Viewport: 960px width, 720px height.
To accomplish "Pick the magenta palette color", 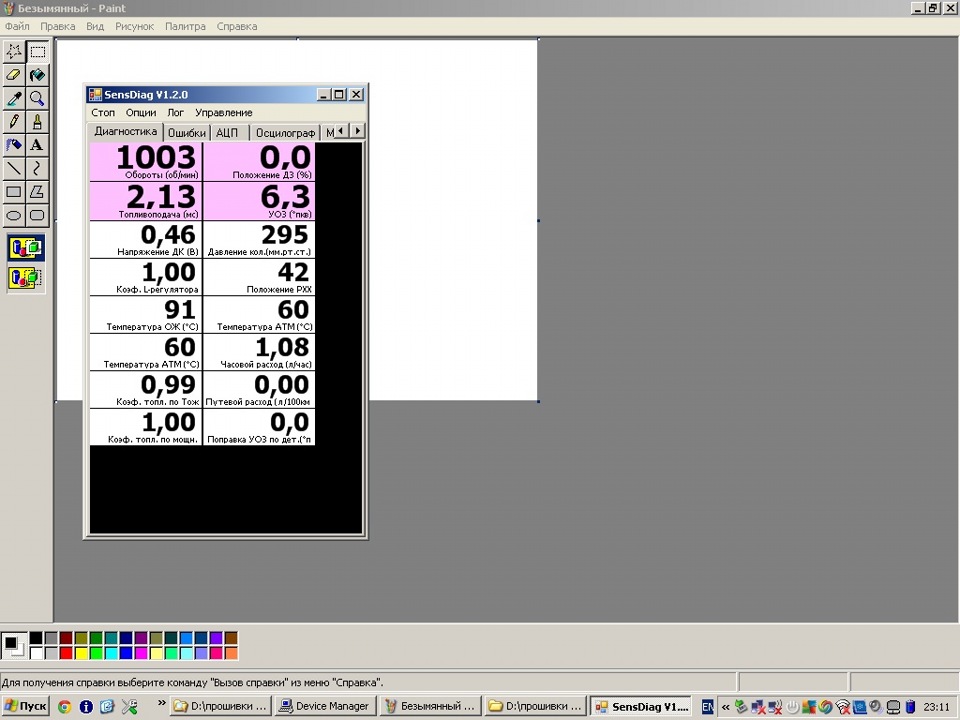I will click(141, 653).
